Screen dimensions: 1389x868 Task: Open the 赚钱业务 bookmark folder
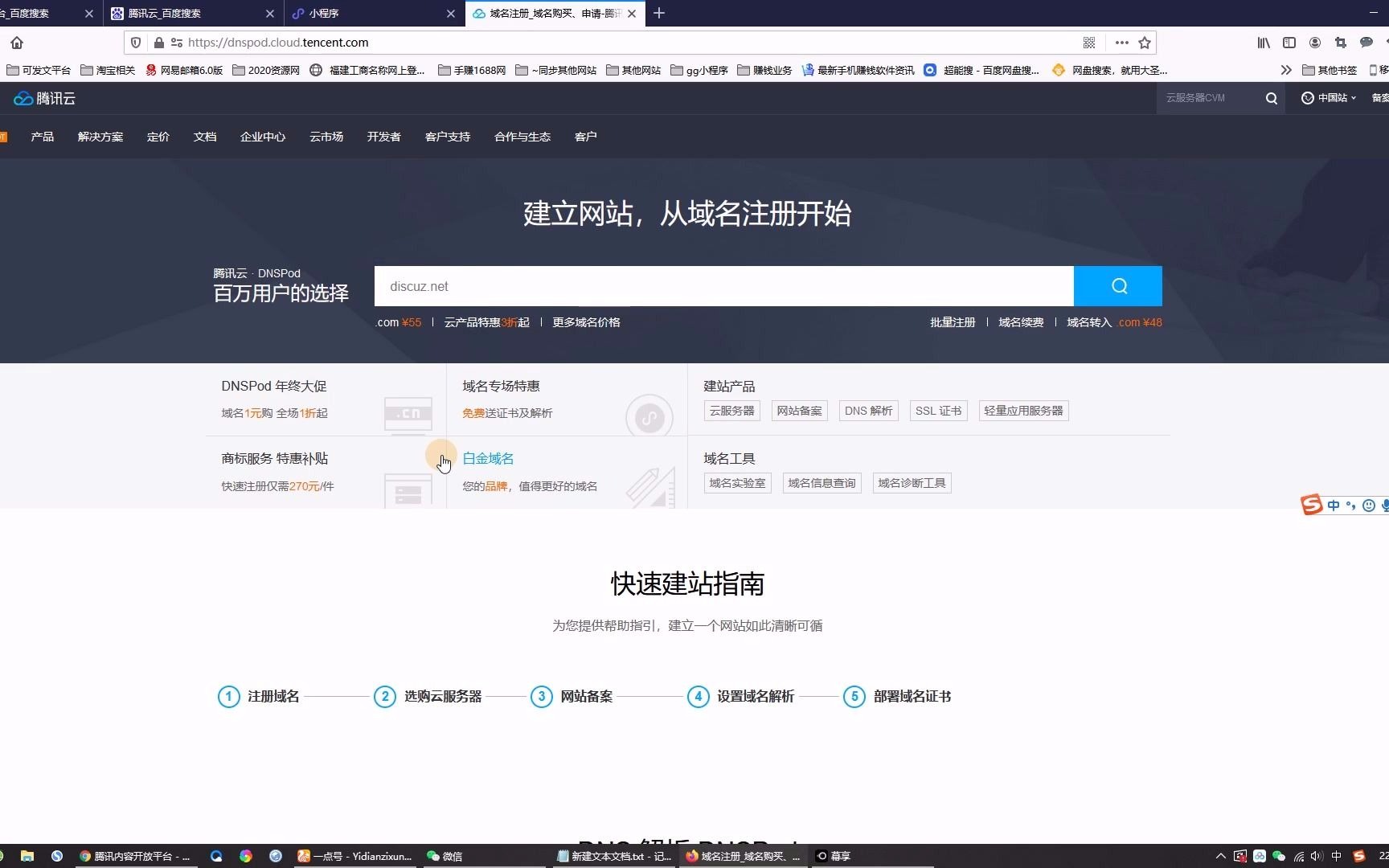click(764, 70)
